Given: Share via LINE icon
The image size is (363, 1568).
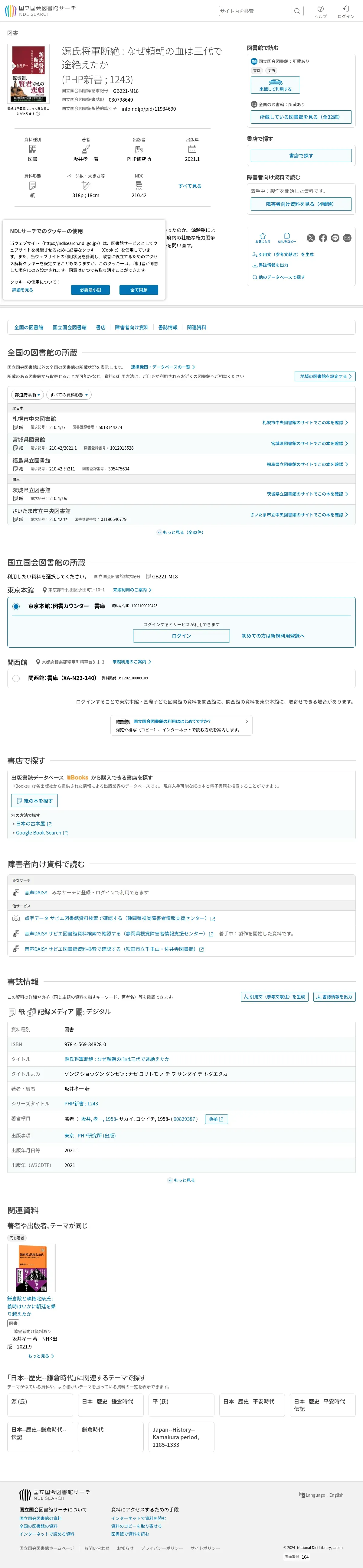Looking at the screenshot, I should pyautogui.click(x=335, y=238).
